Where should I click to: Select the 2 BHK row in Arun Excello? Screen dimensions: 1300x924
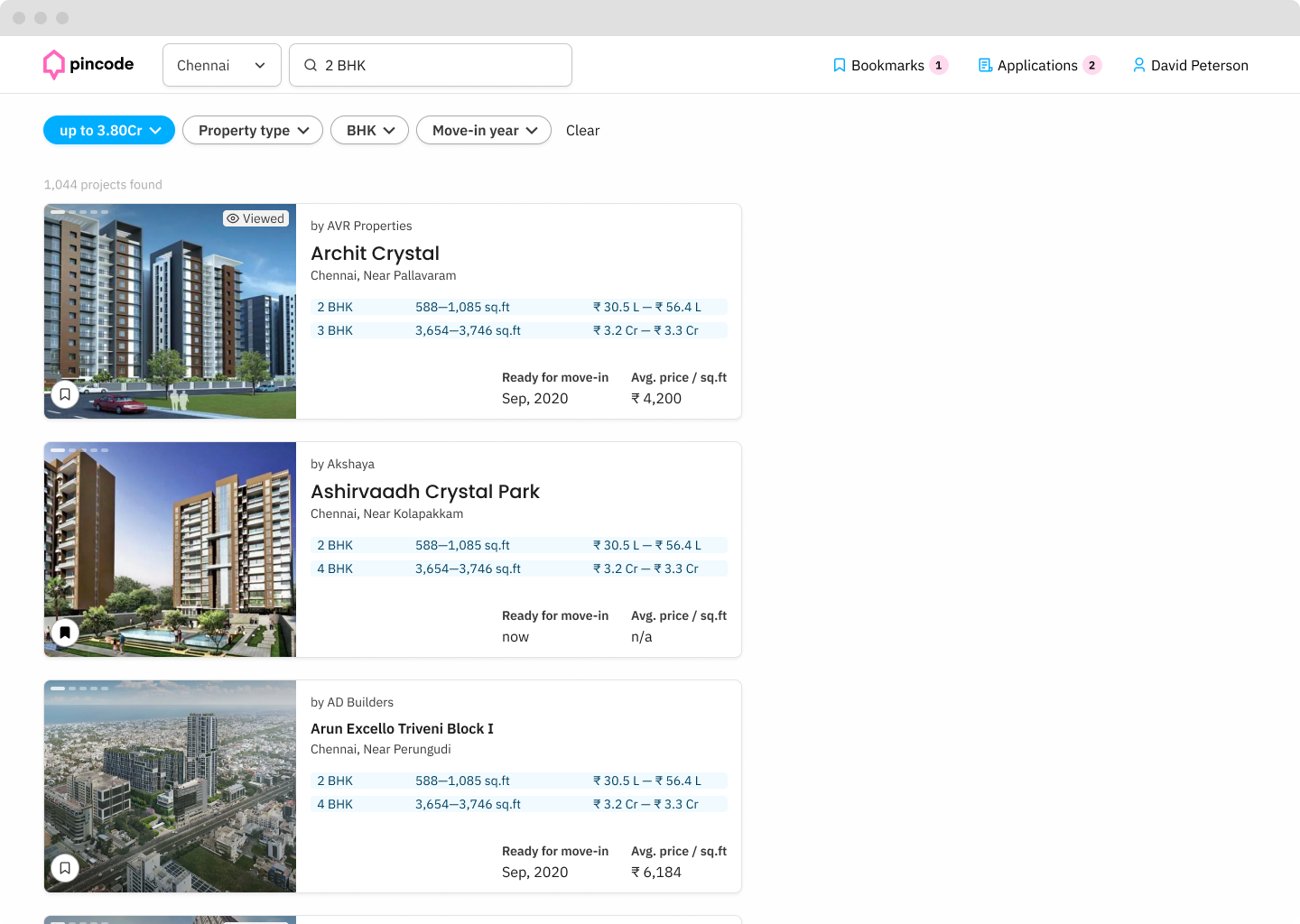click(x=519, y=781)
